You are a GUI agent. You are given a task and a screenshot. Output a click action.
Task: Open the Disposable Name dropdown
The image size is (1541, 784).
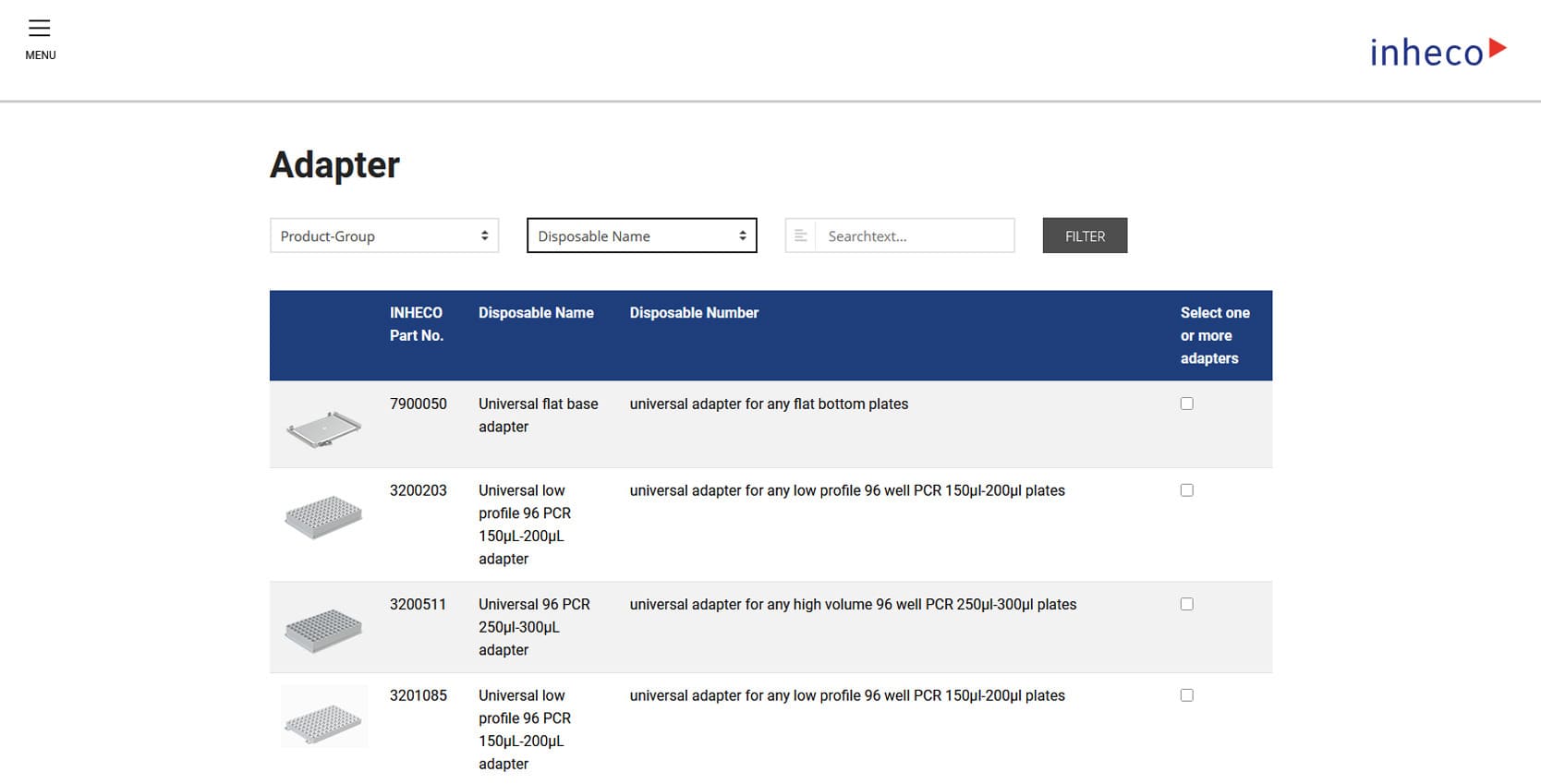[641, 235]
